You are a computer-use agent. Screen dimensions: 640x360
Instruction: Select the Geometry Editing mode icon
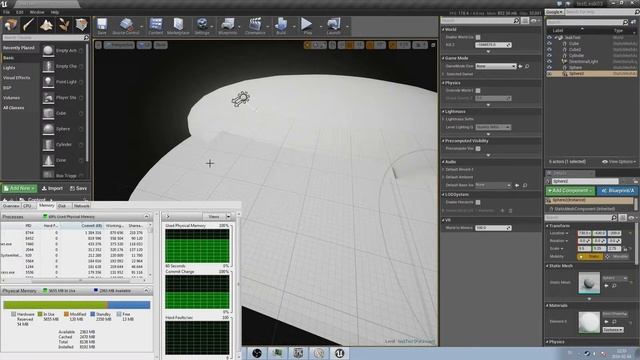click(x=81, y=25)
